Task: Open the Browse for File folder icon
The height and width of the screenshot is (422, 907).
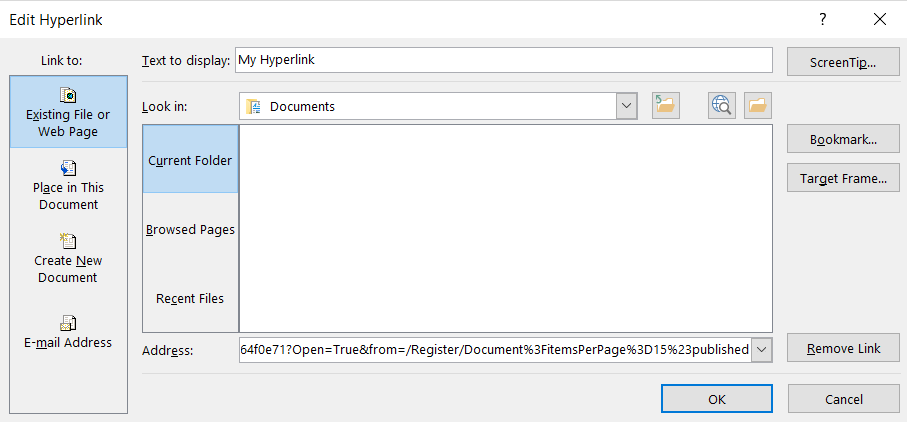Action: point(757,106)
